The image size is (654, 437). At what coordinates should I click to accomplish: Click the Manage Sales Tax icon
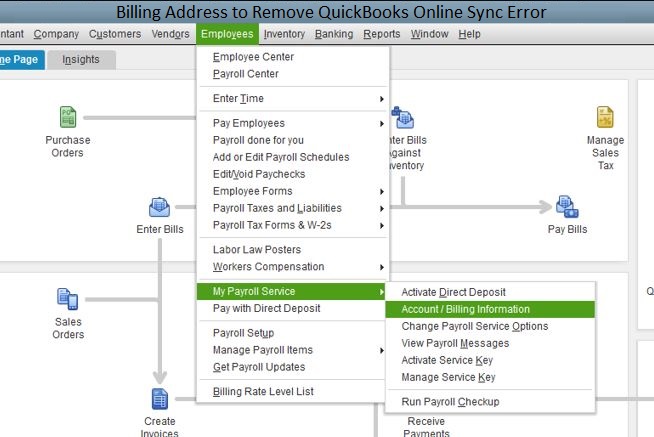pos(605,117)
